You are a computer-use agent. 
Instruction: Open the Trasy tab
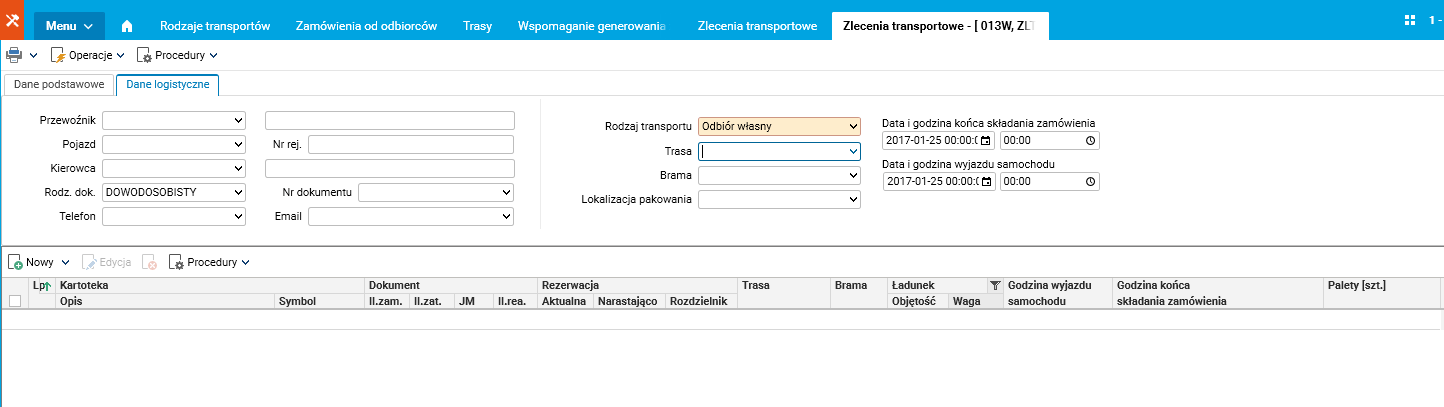[477, 25]
